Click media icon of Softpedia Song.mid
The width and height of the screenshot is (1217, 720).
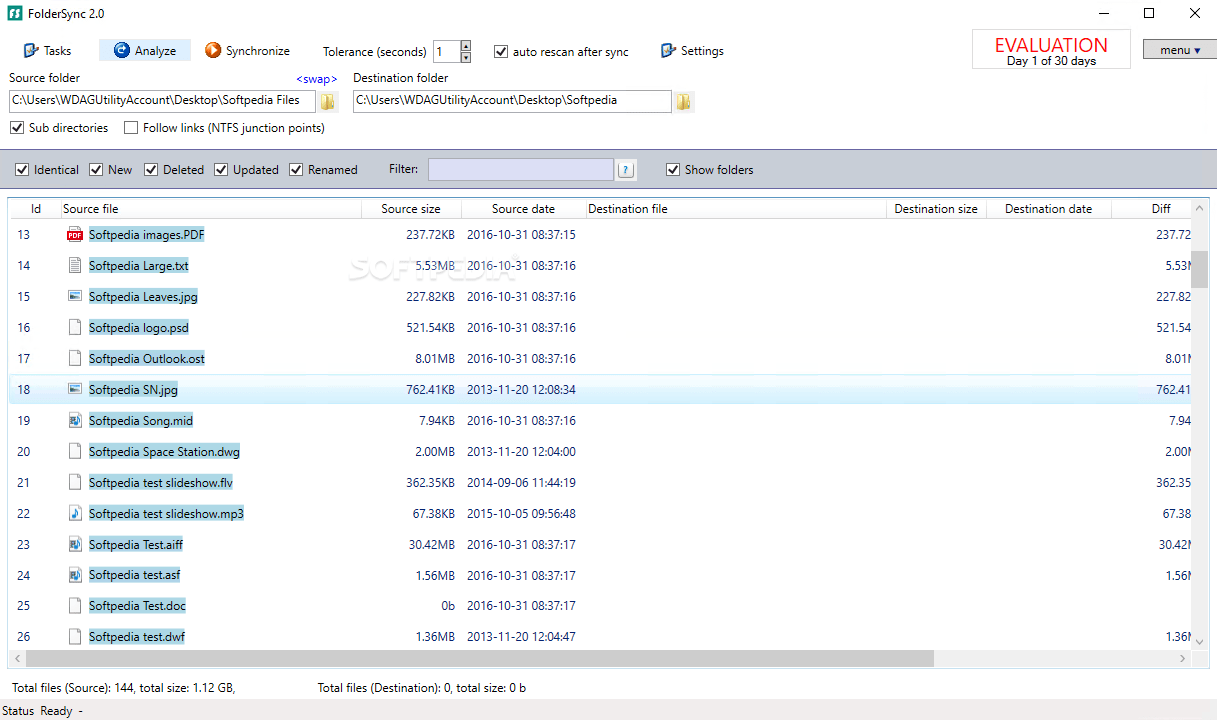pyautogui.click(x=75, y=421)
